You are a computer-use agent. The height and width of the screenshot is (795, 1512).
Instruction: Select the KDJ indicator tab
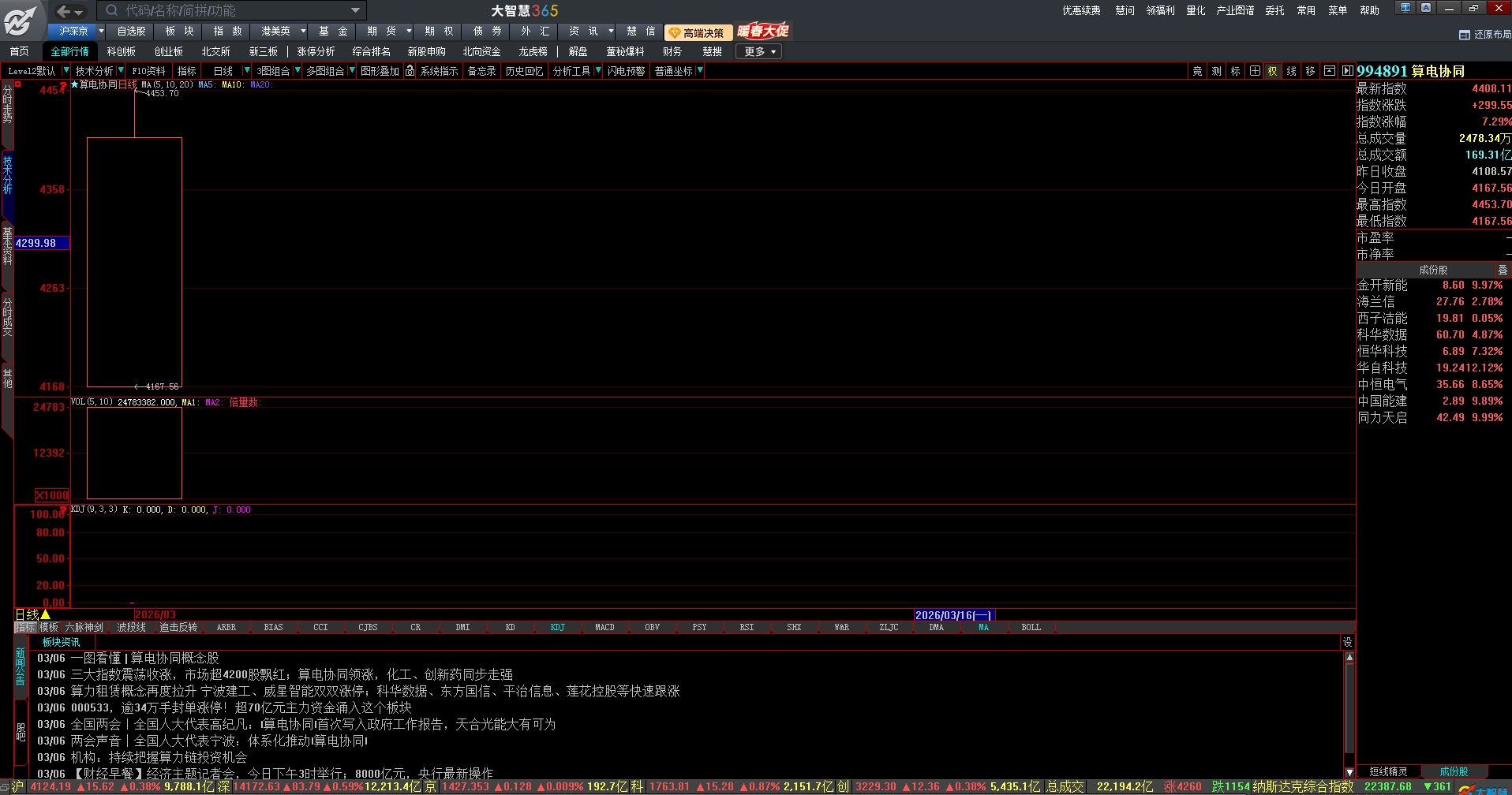click(x=557, y=627)
